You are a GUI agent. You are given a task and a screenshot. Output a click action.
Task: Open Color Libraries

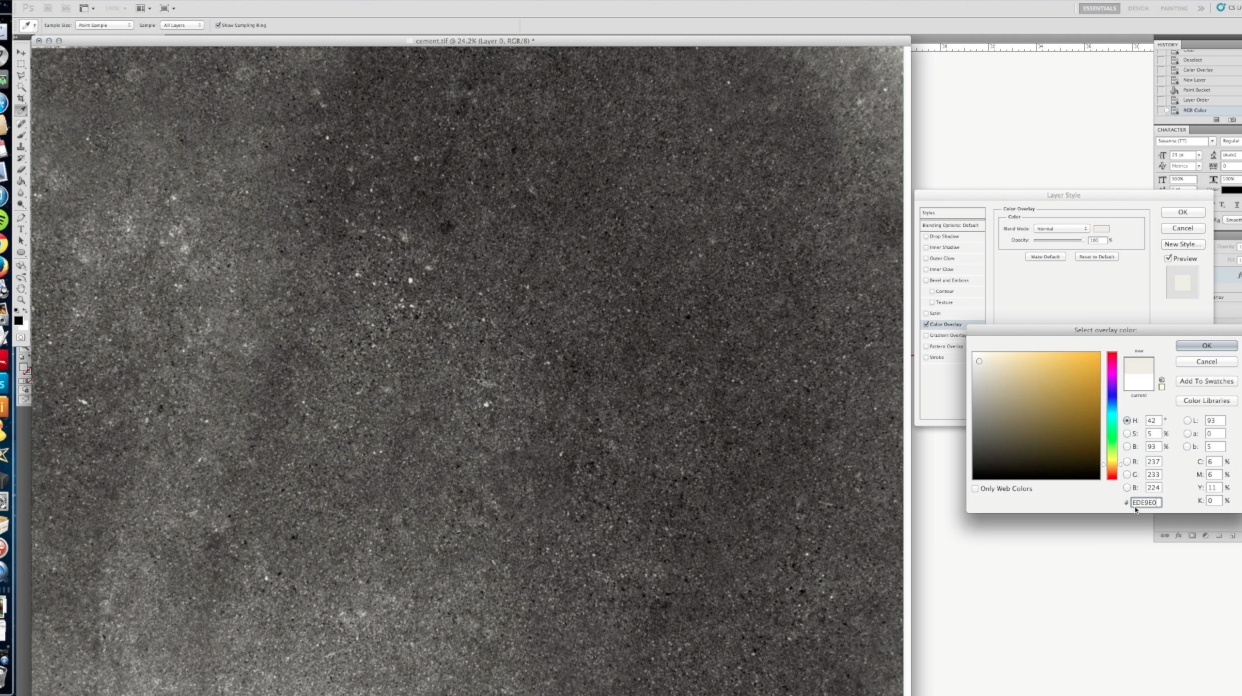click(1206, 400)
